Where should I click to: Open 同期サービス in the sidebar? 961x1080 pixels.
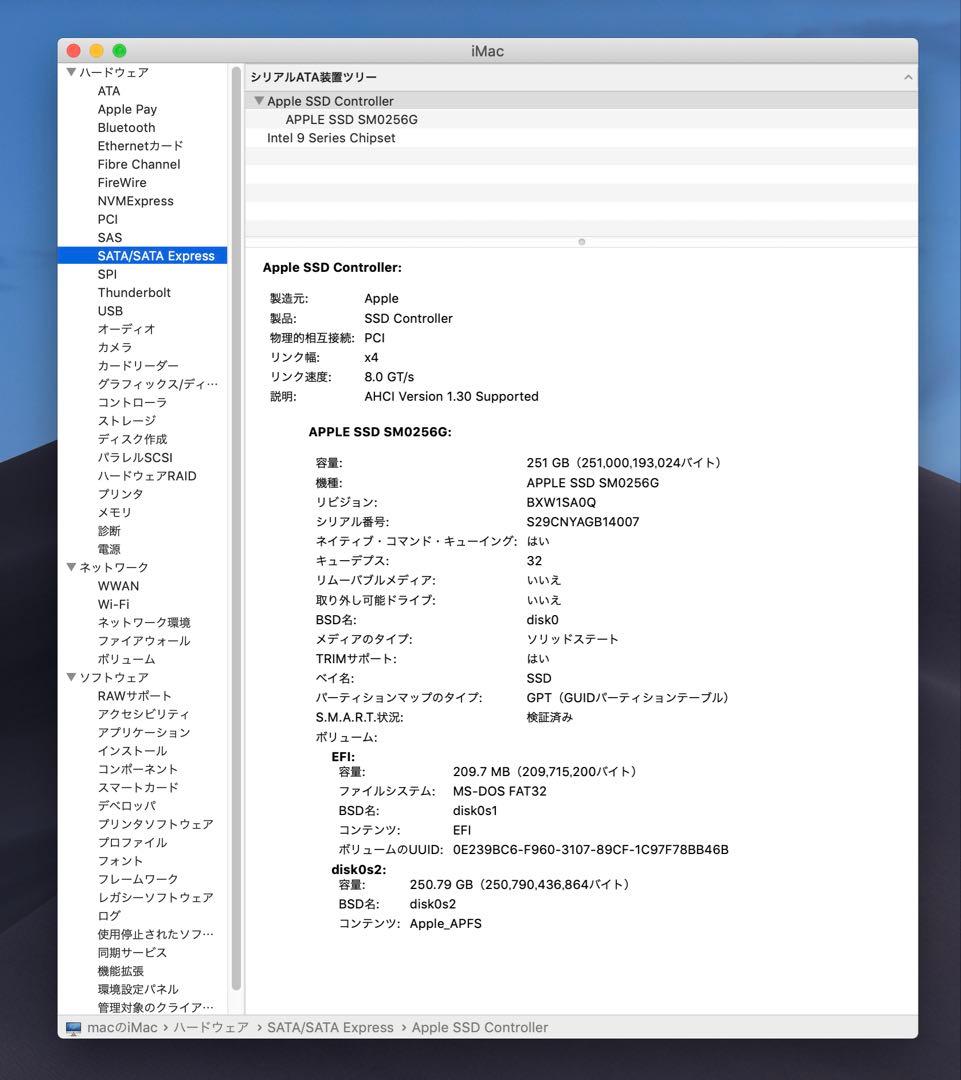132,953
